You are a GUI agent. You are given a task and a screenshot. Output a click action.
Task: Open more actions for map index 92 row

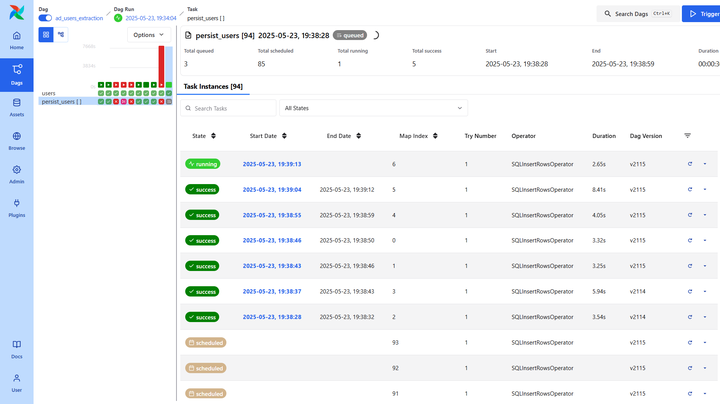[x=705, y=368]
